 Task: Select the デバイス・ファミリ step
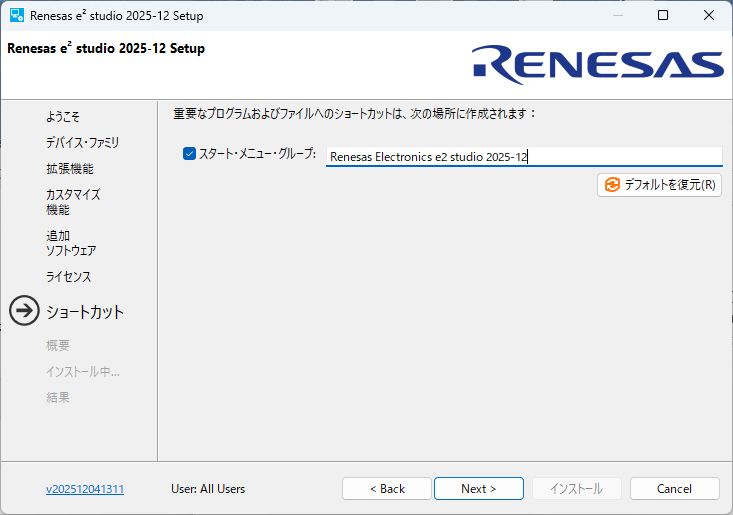coord(82,142)
